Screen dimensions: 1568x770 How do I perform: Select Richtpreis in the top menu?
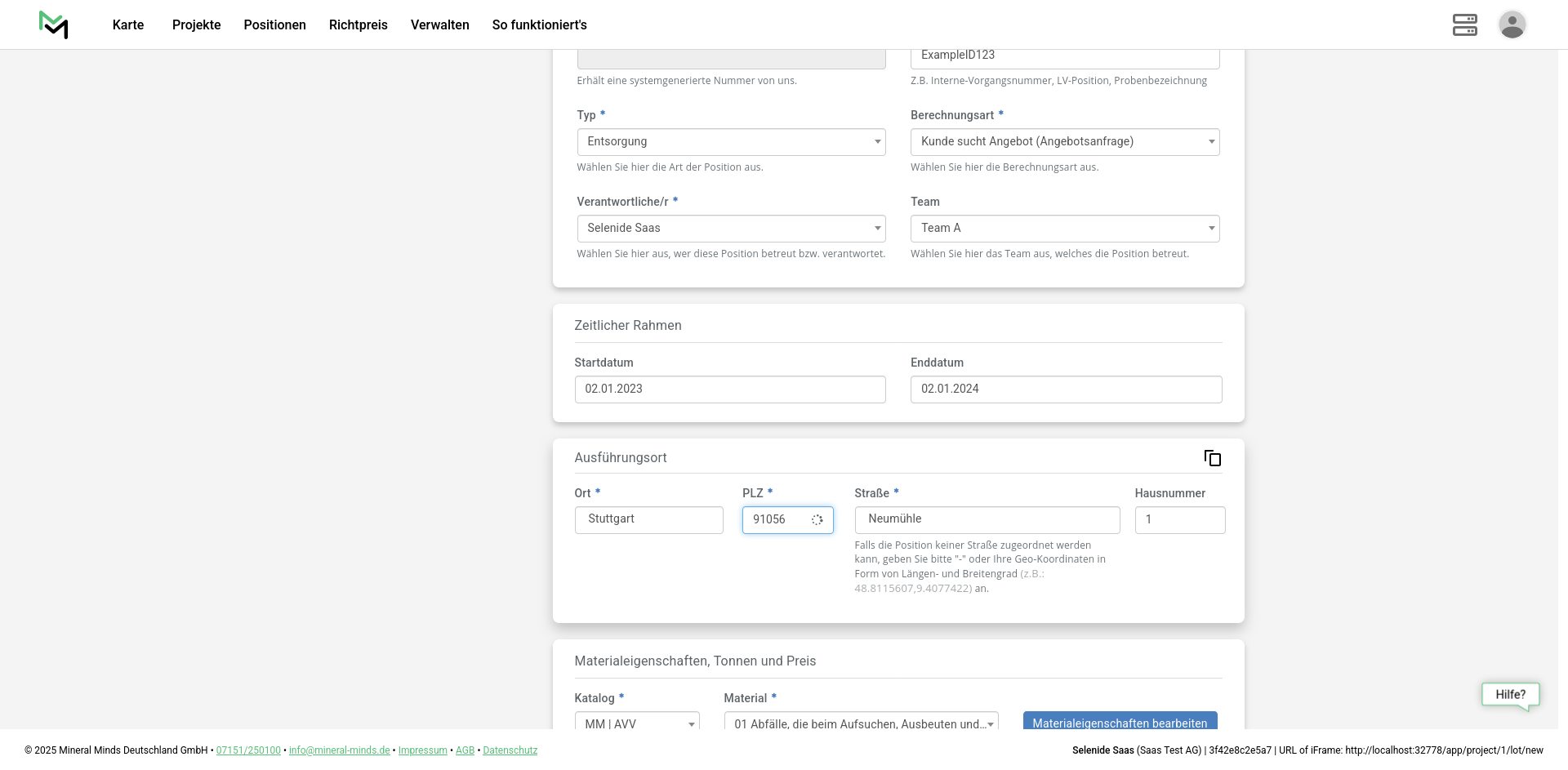pyautogui.click(x=358, y=24)
